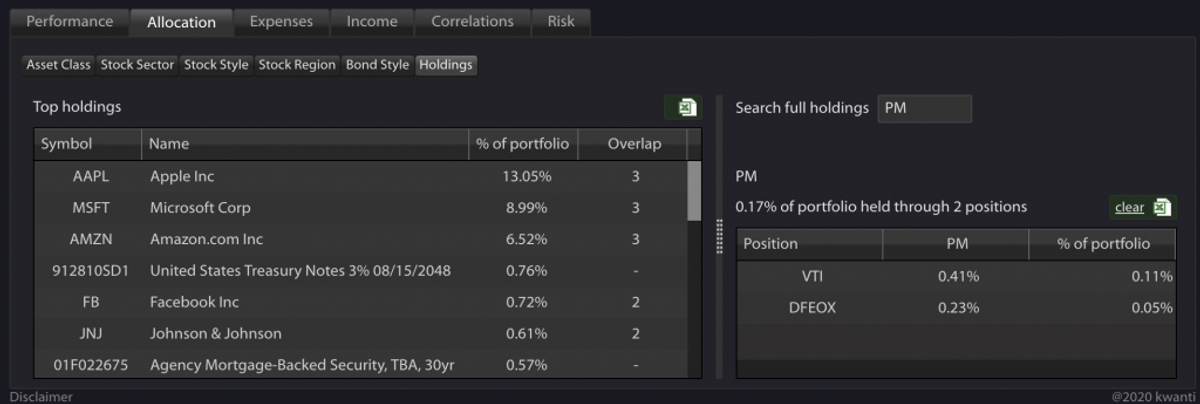Focus the Search full holdings field
The image size is (1200, 404).
point(924,108)
